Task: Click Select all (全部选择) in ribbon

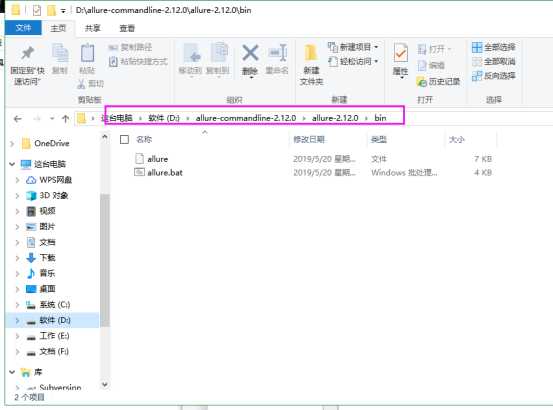Action: coord(494,47)
